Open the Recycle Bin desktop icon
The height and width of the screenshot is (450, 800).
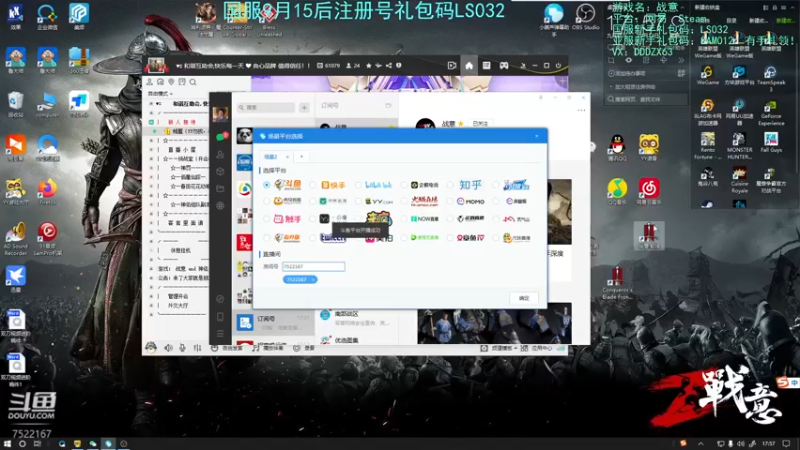pos(15,105)
